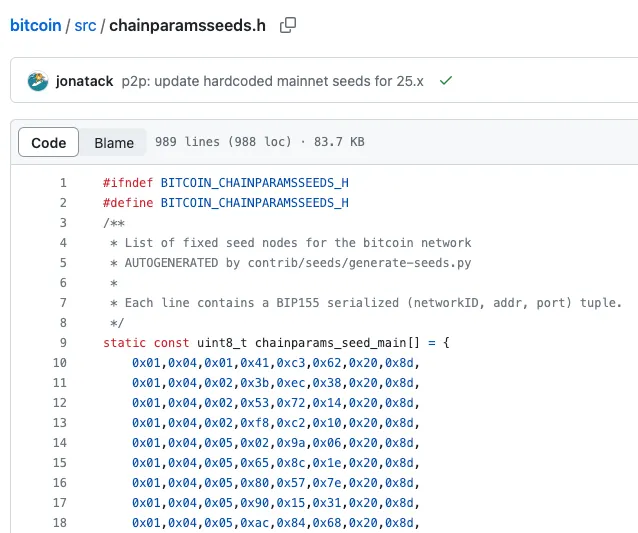Select line number 7

(63, 303)
